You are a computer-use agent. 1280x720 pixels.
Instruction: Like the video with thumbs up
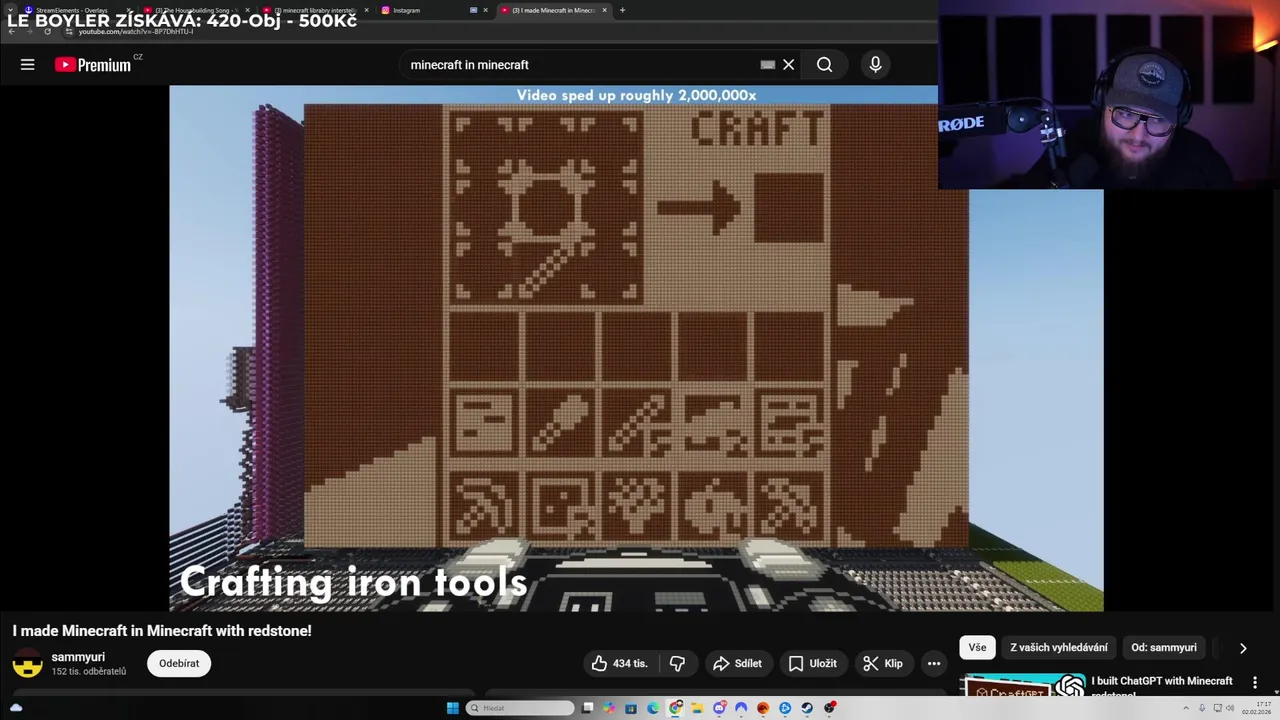tap(620, 663)
